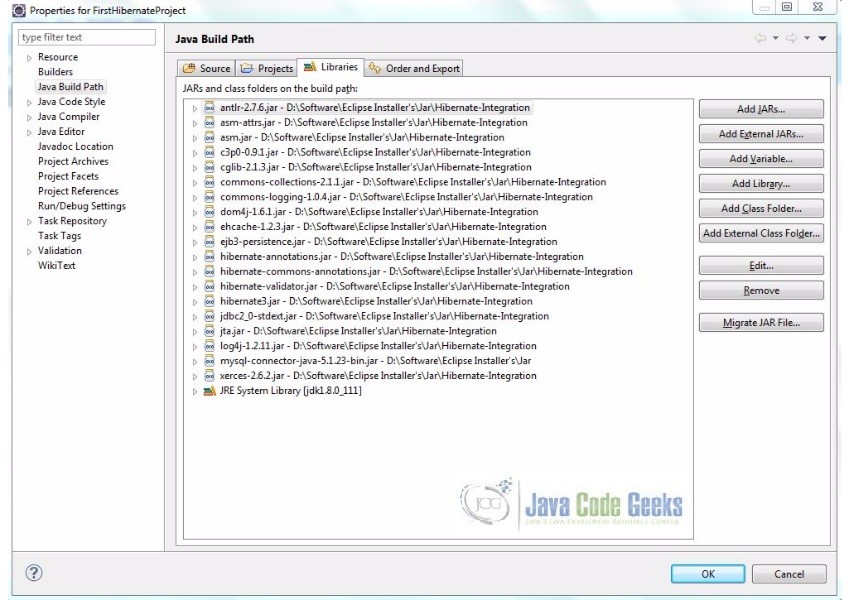The image size is (849, 600).
Task: Remove the selected library entry
Action: 761,290
